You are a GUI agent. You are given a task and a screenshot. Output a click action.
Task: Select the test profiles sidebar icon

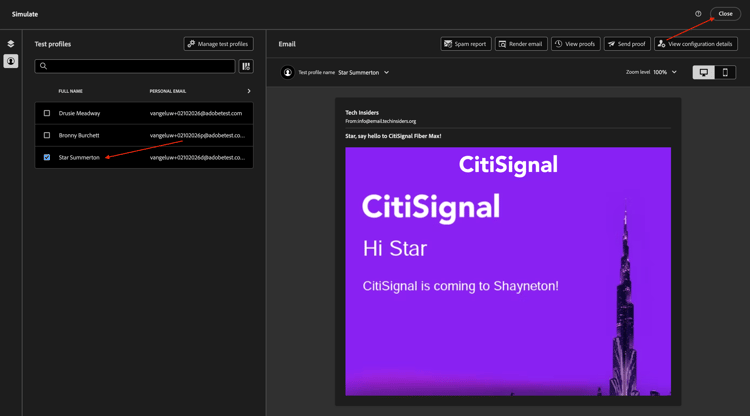(x=11, y=62)
